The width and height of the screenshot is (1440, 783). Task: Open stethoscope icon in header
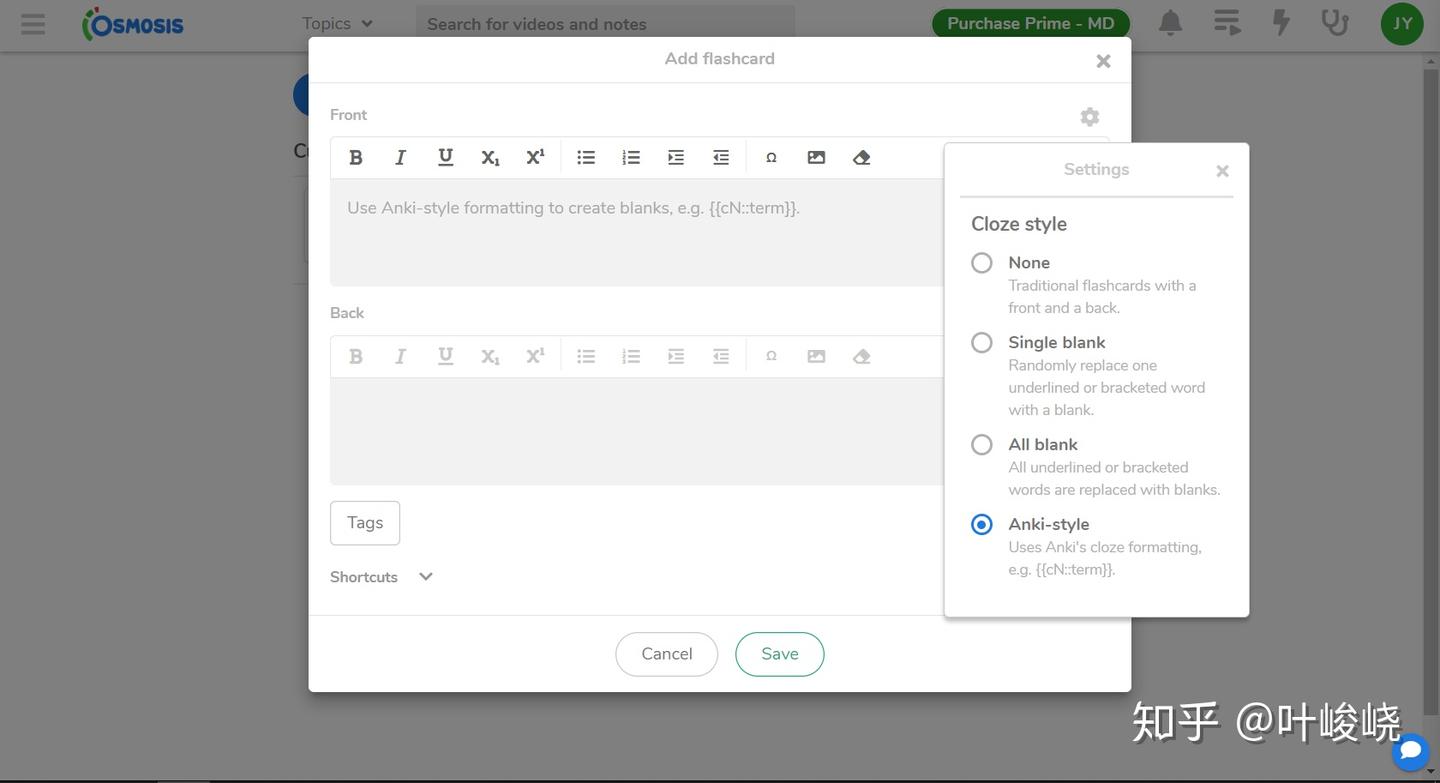(x=1335, y=23)
